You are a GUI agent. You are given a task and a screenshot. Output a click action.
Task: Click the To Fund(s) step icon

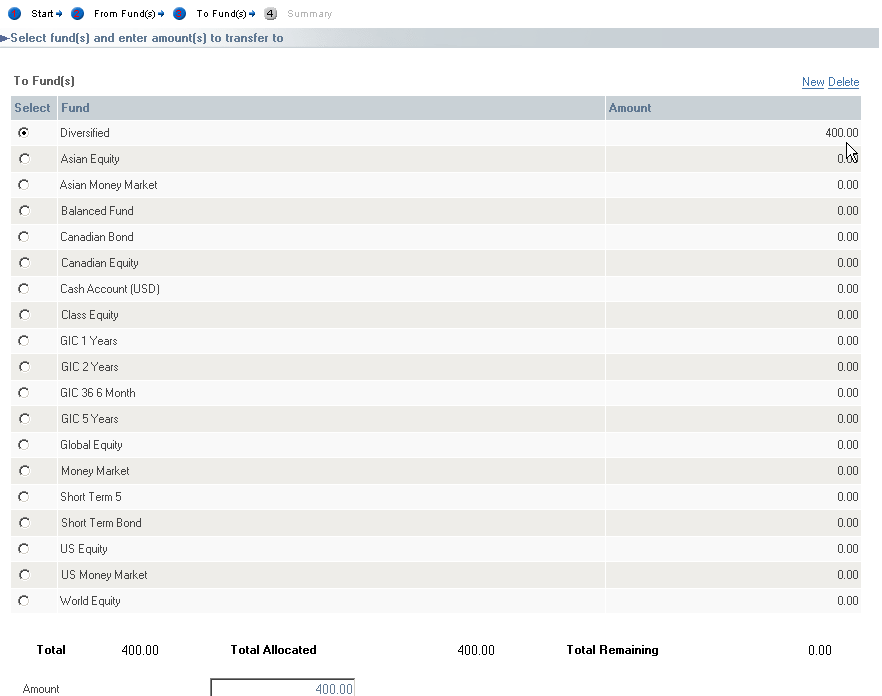pyautogui.click(x=179, y=14)
